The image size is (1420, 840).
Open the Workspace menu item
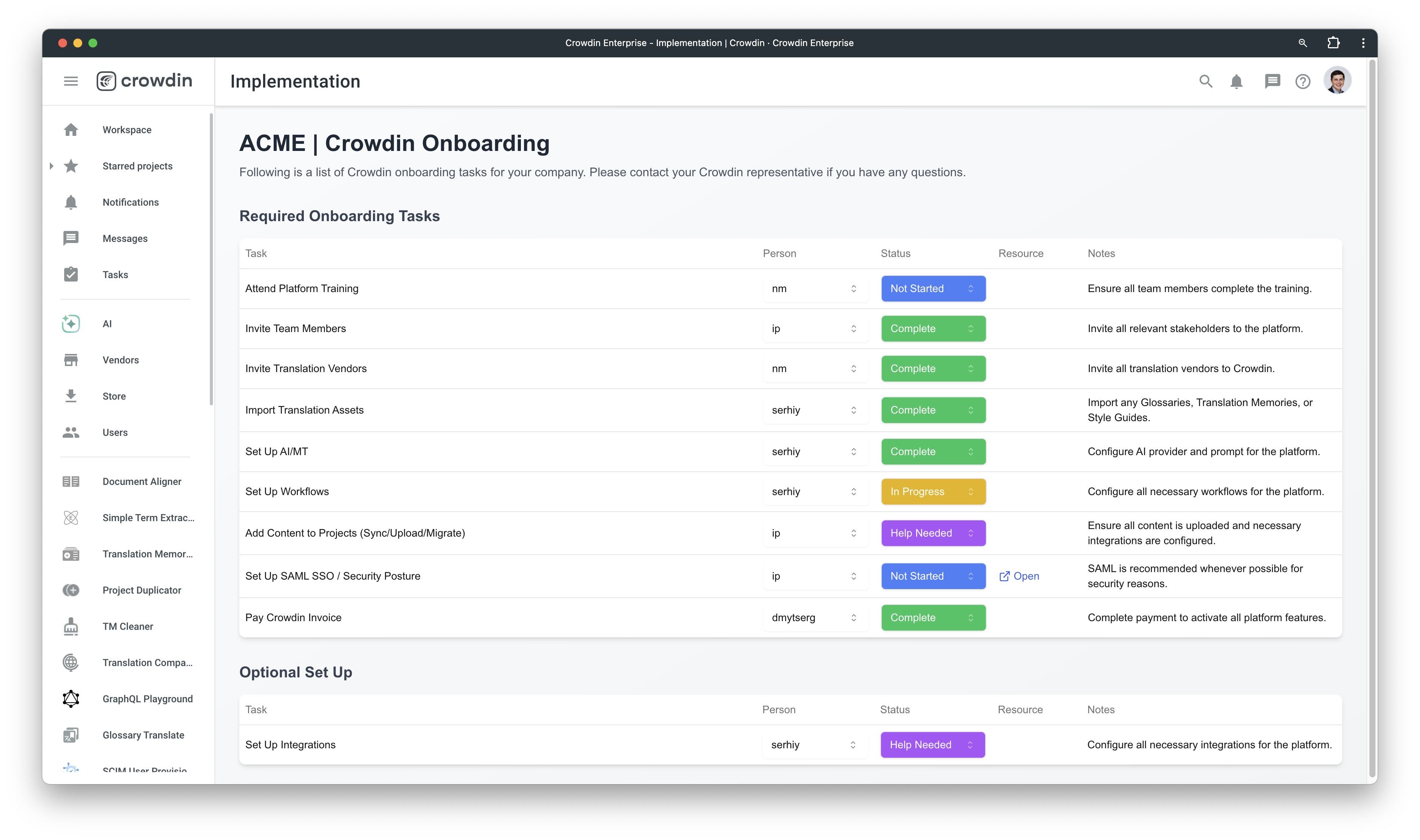tap(127, 130)
